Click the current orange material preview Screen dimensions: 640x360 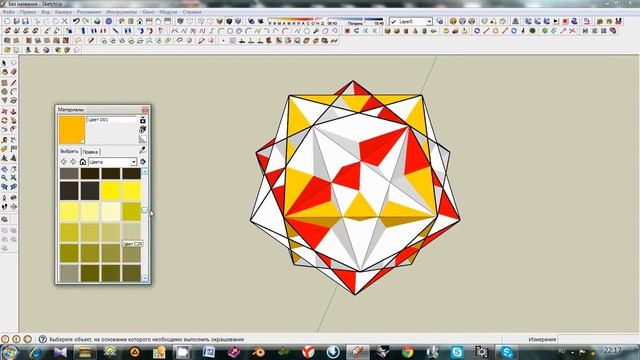[x=72, y=129]
